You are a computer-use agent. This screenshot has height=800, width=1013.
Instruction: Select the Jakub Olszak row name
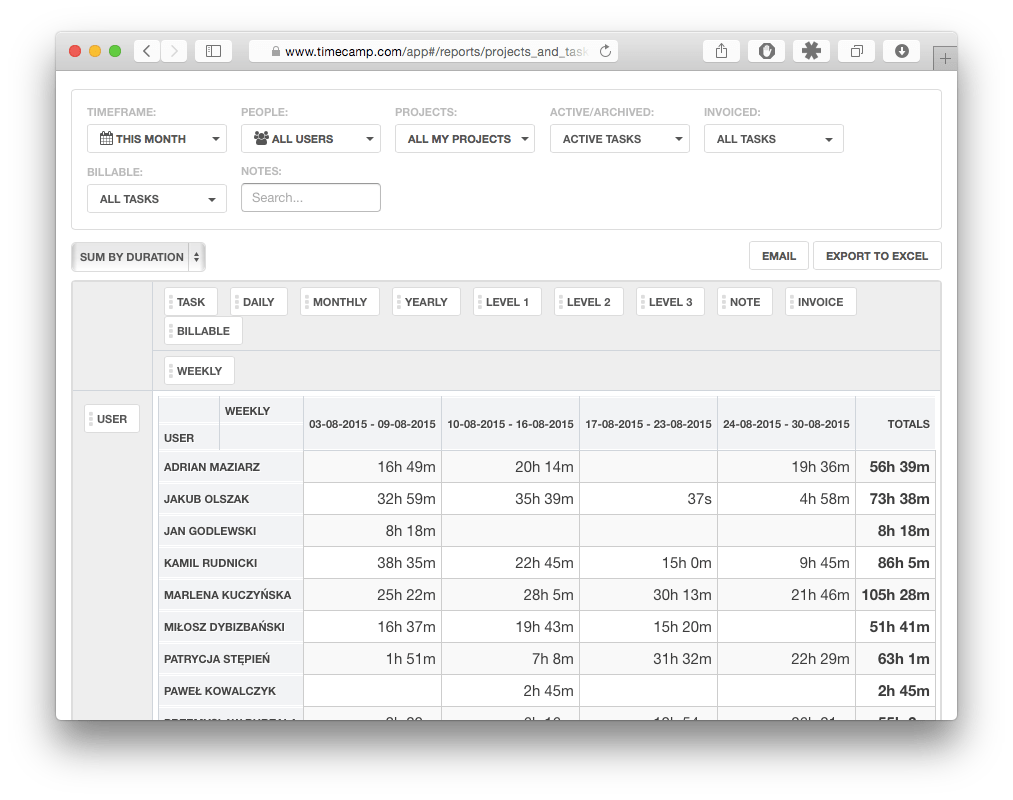pyautogui.click(x=206, y=499)
